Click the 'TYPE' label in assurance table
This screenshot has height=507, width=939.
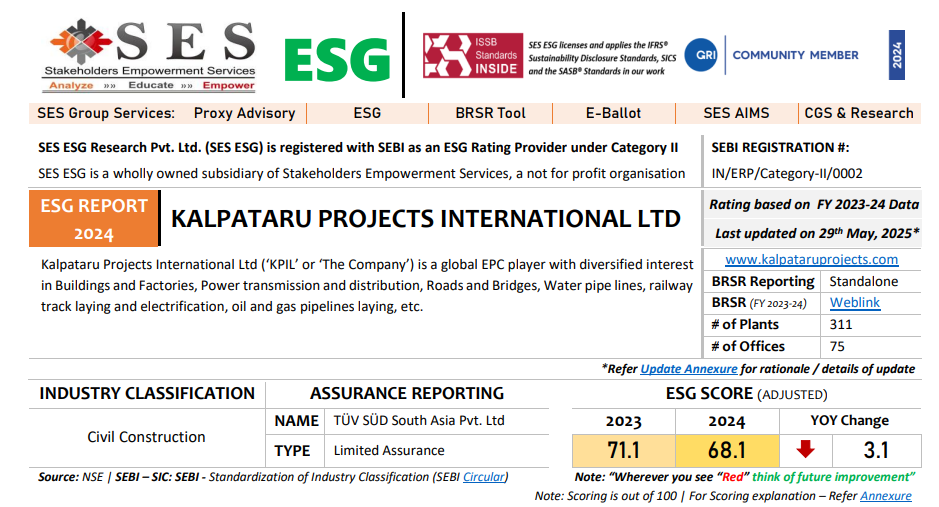(292, 451)
